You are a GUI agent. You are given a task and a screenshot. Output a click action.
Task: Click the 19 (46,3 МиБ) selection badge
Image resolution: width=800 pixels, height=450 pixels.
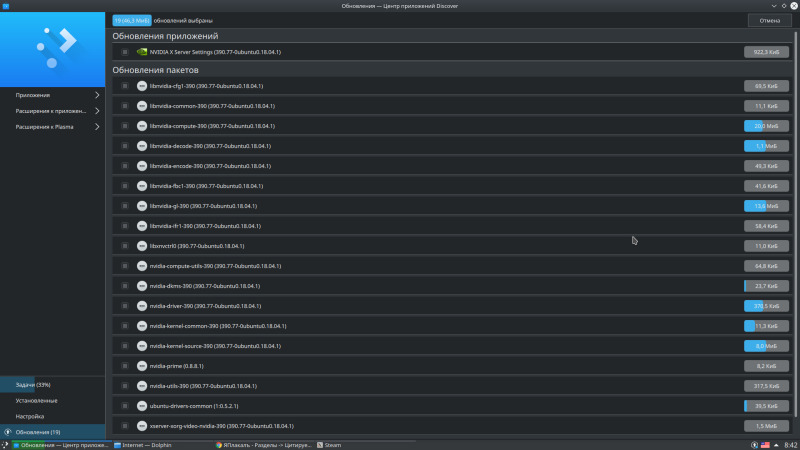click(132, 20)
